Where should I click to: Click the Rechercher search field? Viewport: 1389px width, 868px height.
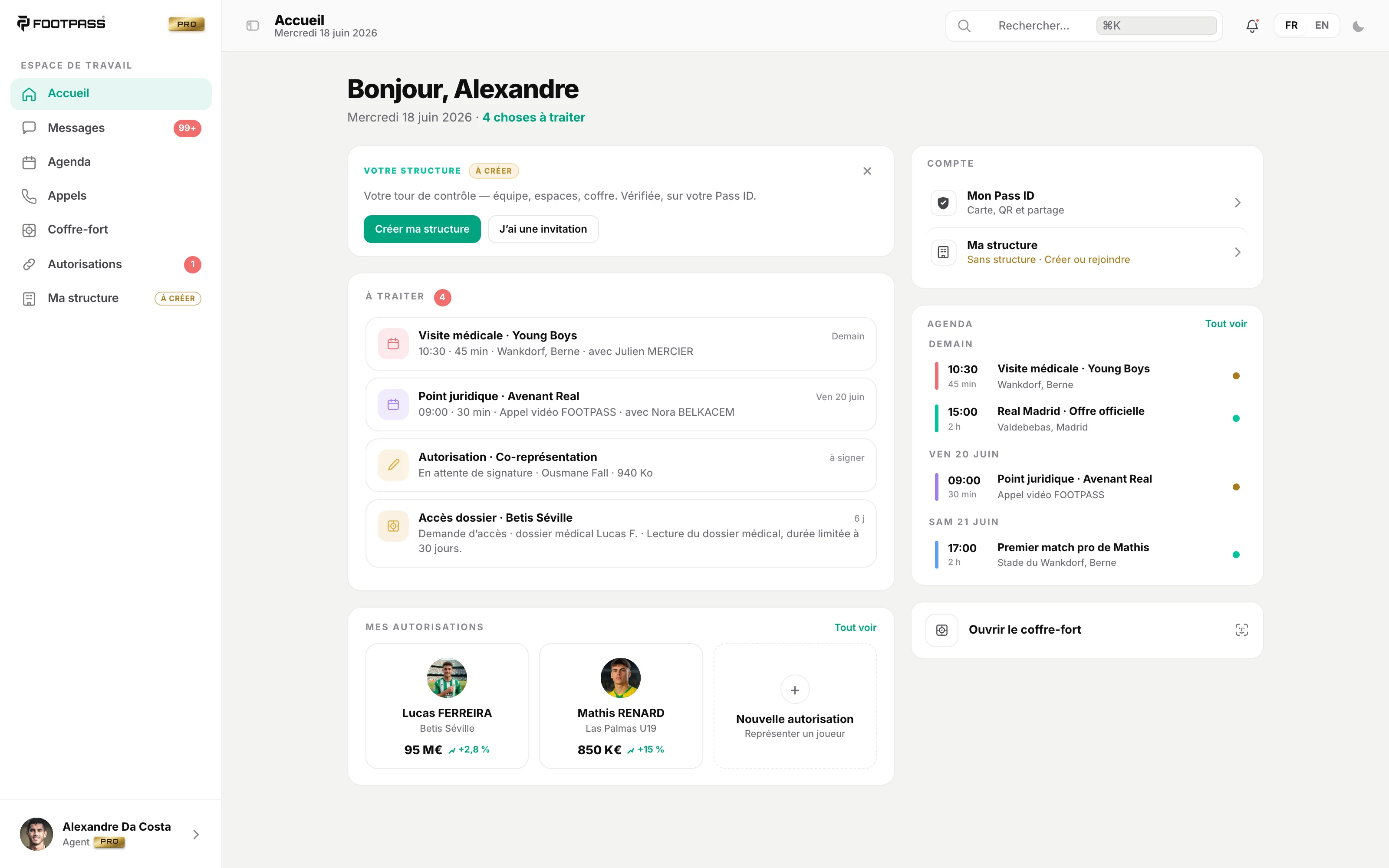coord(1084,26)
